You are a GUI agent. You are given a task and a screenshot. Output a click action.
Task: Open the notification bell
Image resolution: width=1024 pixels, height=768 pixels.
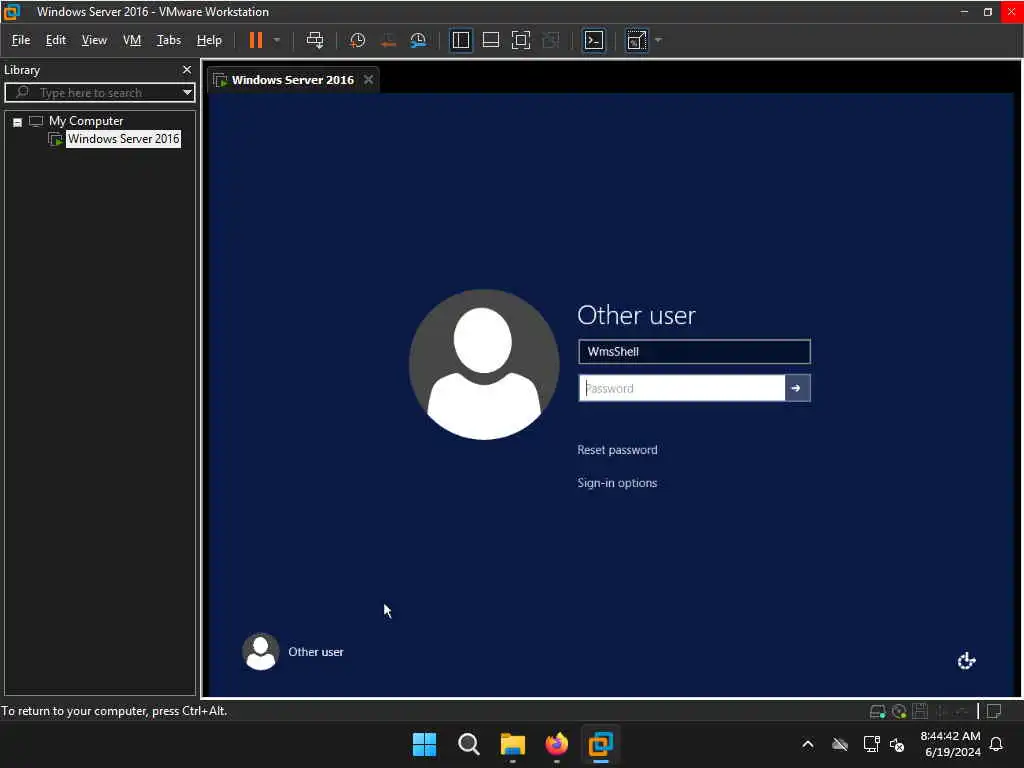click(996, 744)
